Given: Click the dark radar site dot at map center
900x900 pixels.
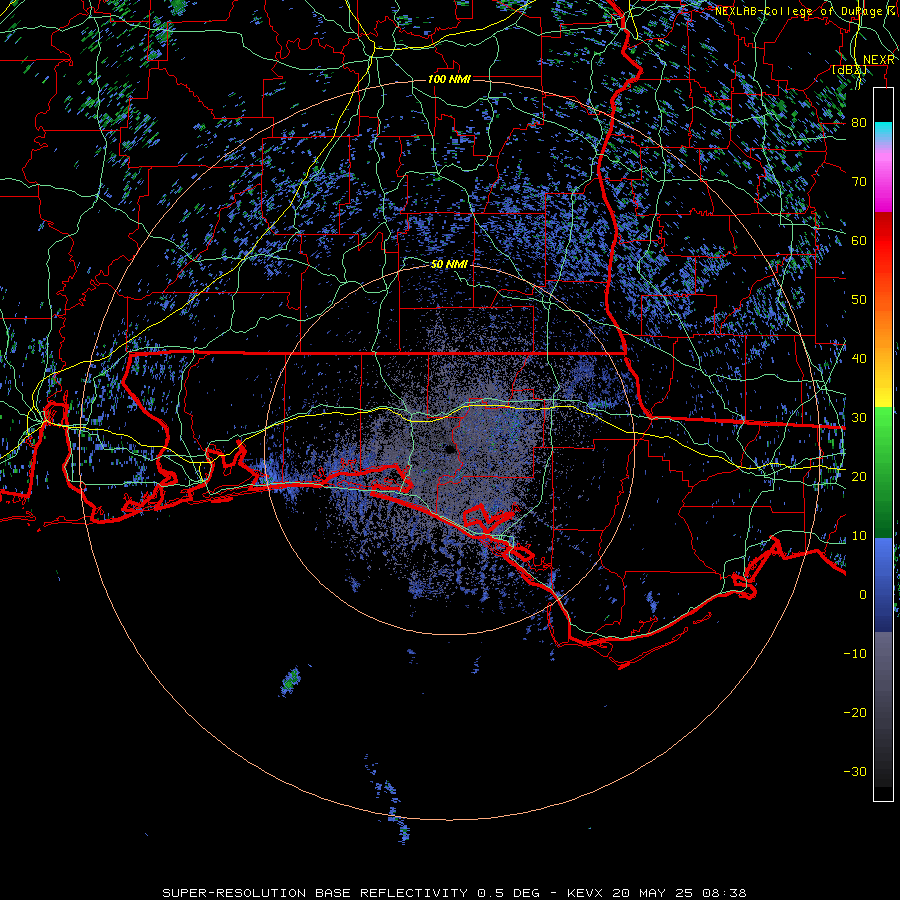Looking at the screenshot, I should (450, 450).
